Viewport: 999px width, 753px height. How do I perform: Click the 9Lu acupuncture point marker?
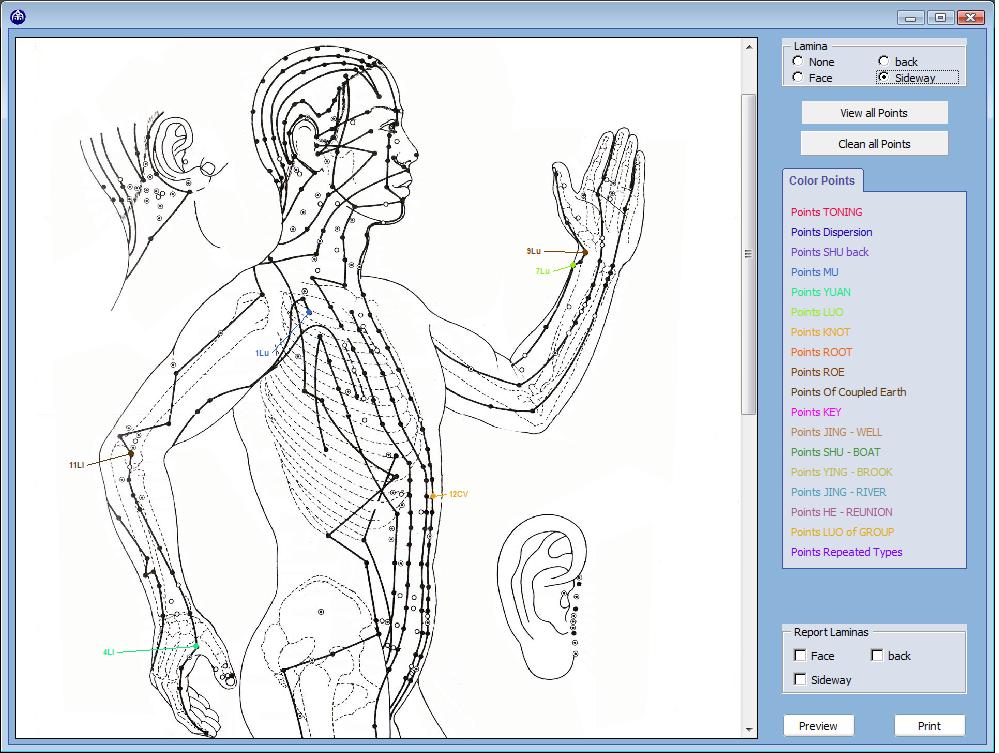point(584,252)
